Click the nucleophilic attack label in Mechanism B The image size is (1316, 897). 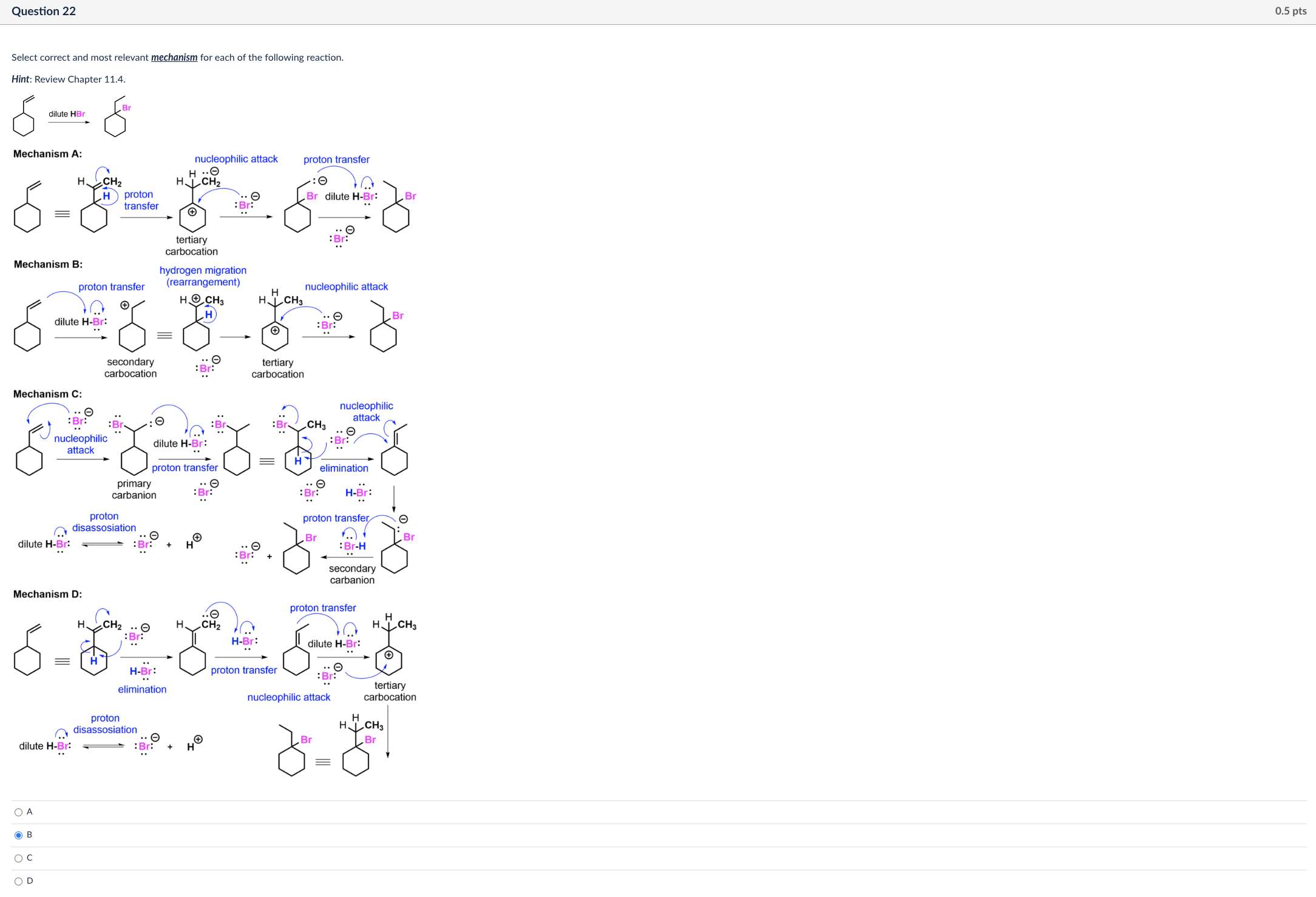346,286
